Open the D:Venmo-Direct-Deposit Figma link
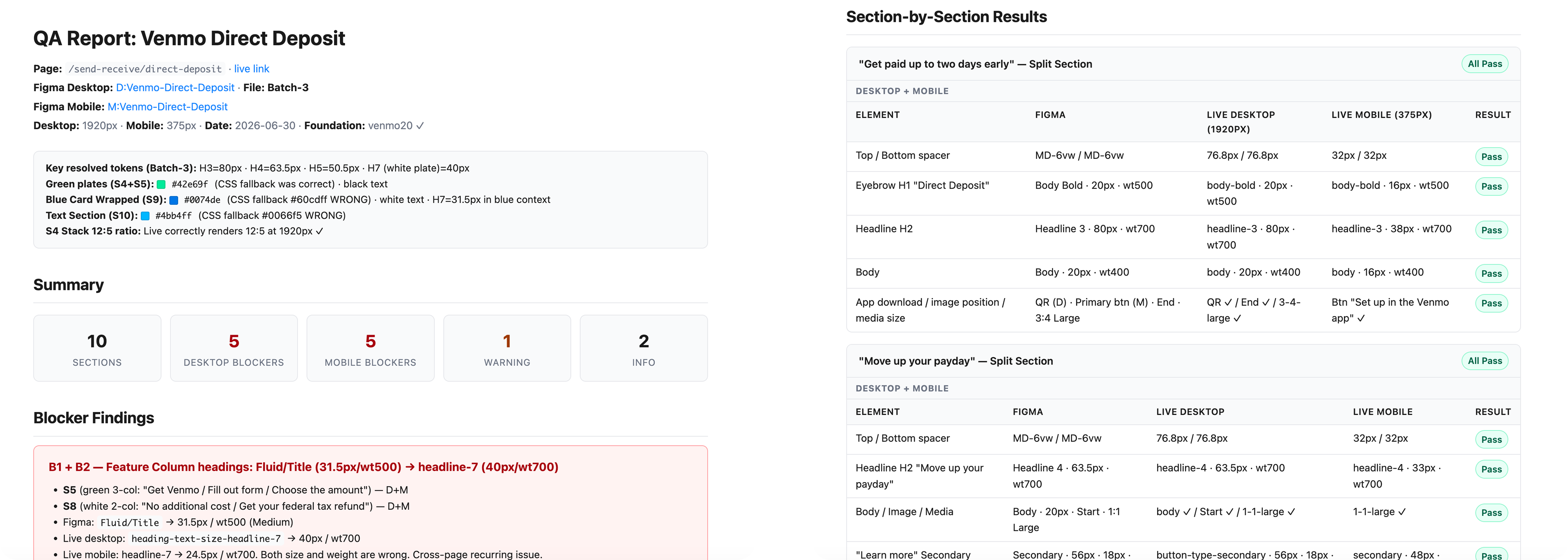1568x560 pixels. (x=175, y=88)
